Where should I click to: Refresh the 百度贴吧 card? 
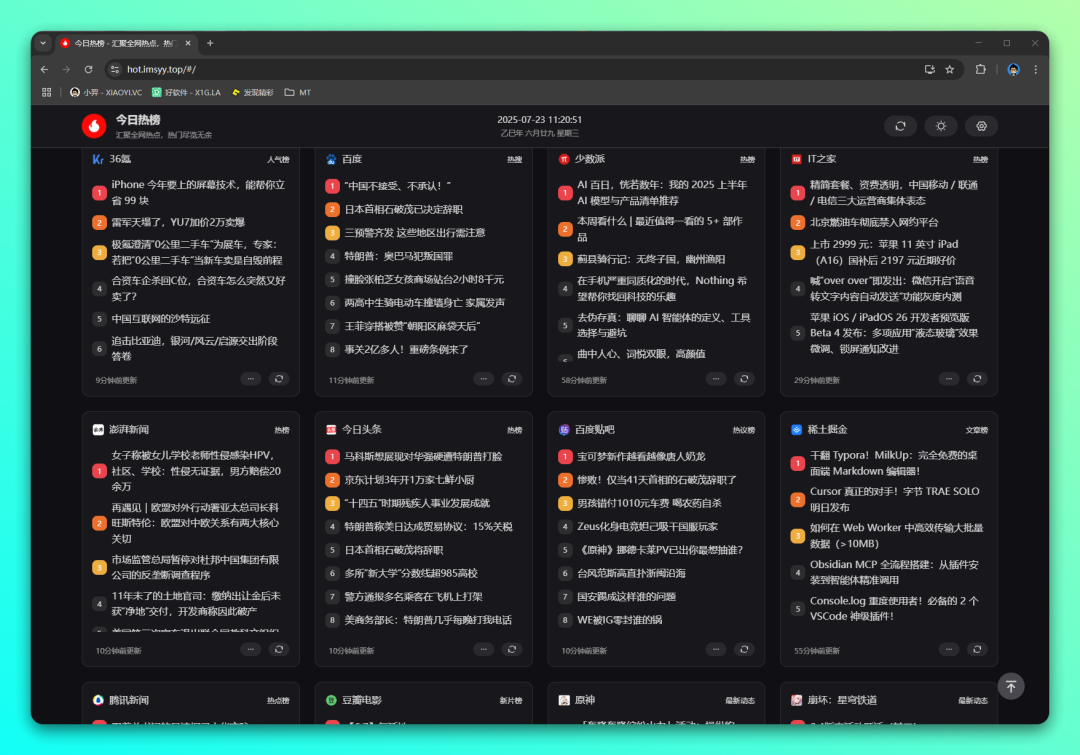(744, 650)
